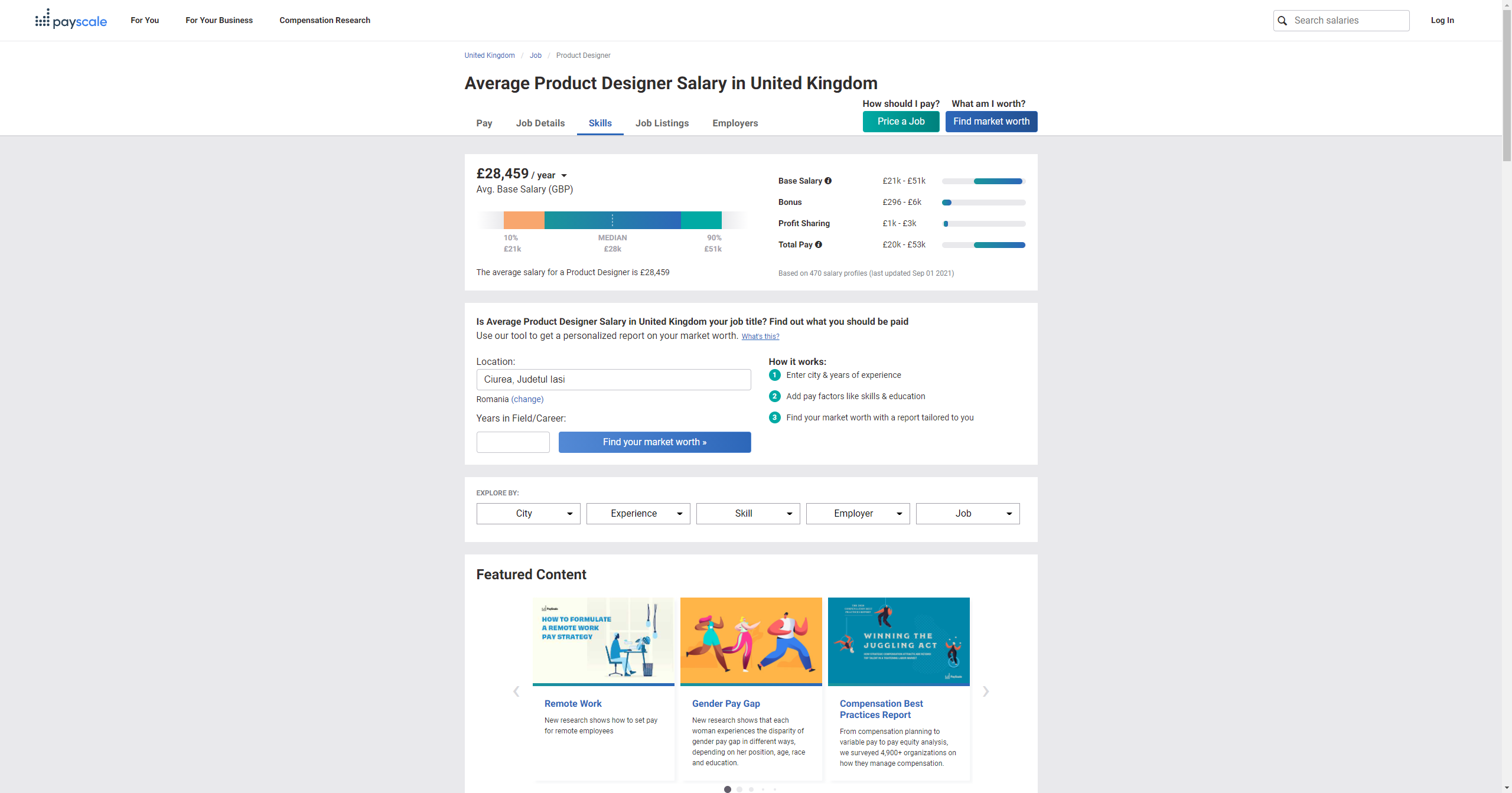This screenshot has height=793, width=1512.
Task: Open the Gender Pay Gap thumbnail
Action: click(x=751, y=641)
